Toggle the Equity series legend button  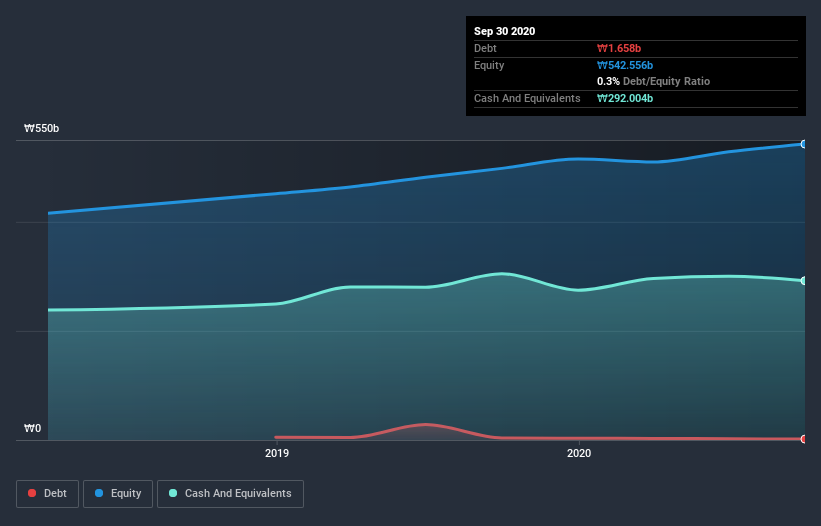[118, 494]
